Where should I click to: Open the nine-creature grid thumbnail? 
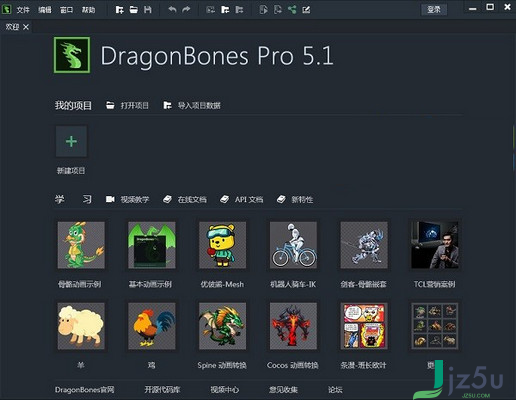click(435, 326)
